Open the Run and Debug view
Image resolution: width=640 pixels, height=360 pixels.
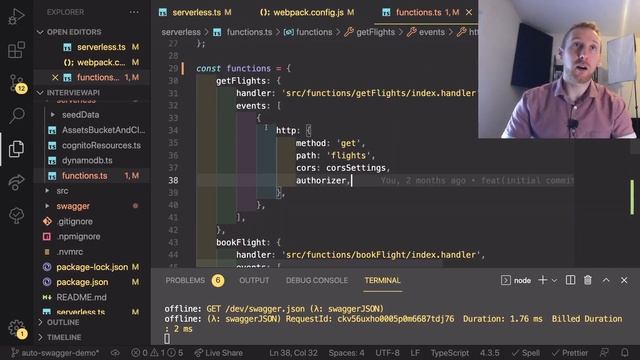(x=16, y=16)
